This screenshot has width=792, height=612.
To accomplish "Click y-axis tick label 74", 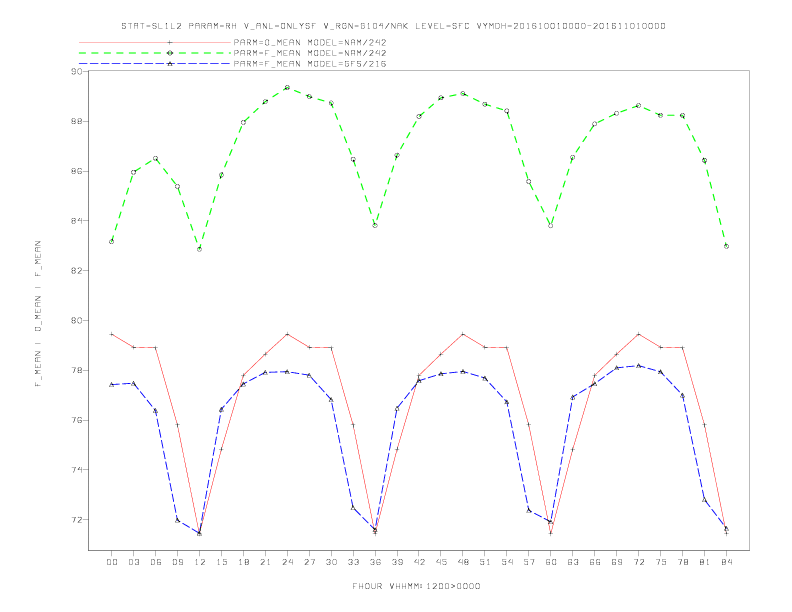I will (x=77, y=470).
